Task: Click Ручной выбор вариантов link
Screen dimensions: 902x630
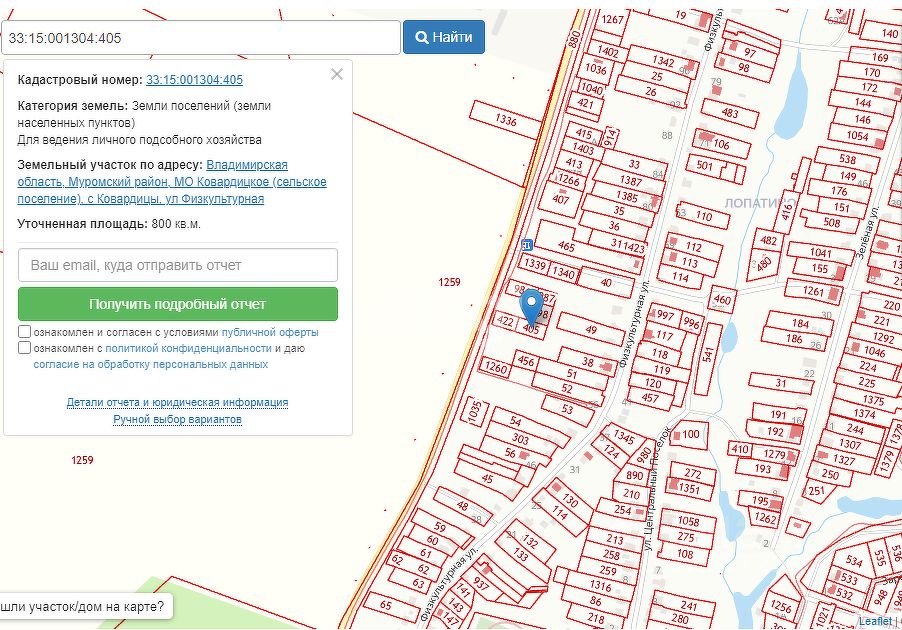Action: point(177,419)
